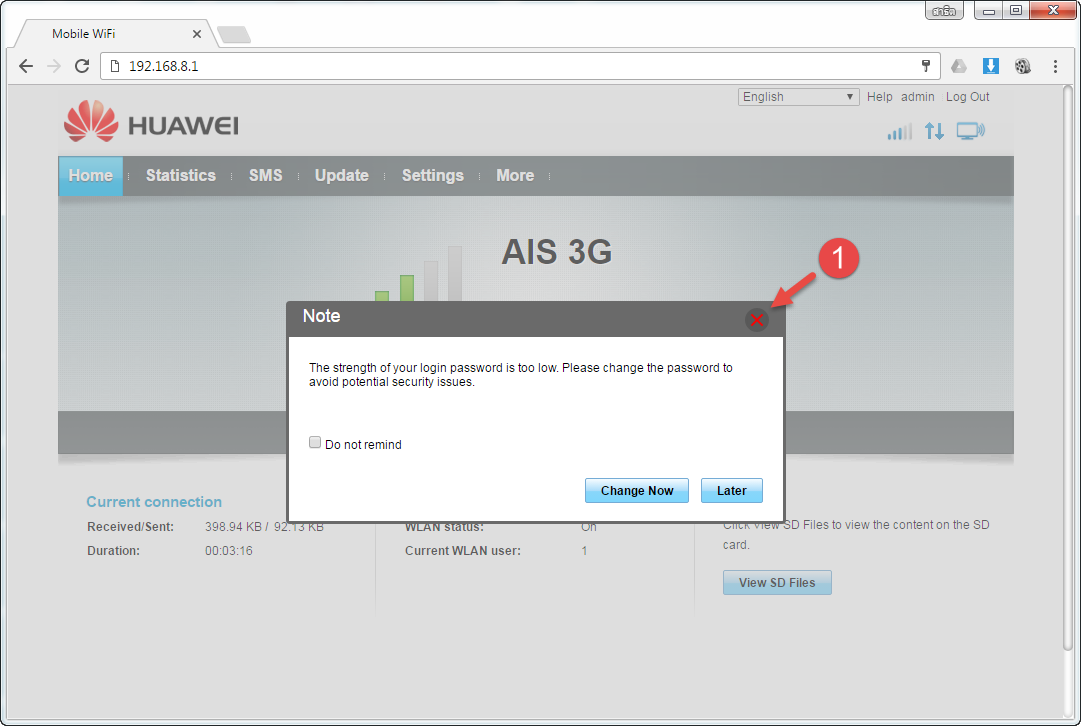1081x726 pixels.
Task: Close the Note dialog with red X
Action: click(757, 319)
